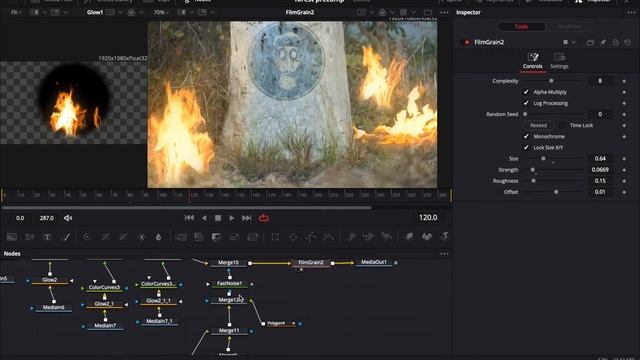Add a Hue Curves node from toolbar
This screenshot has height=360, width=640.
(123, 237)
